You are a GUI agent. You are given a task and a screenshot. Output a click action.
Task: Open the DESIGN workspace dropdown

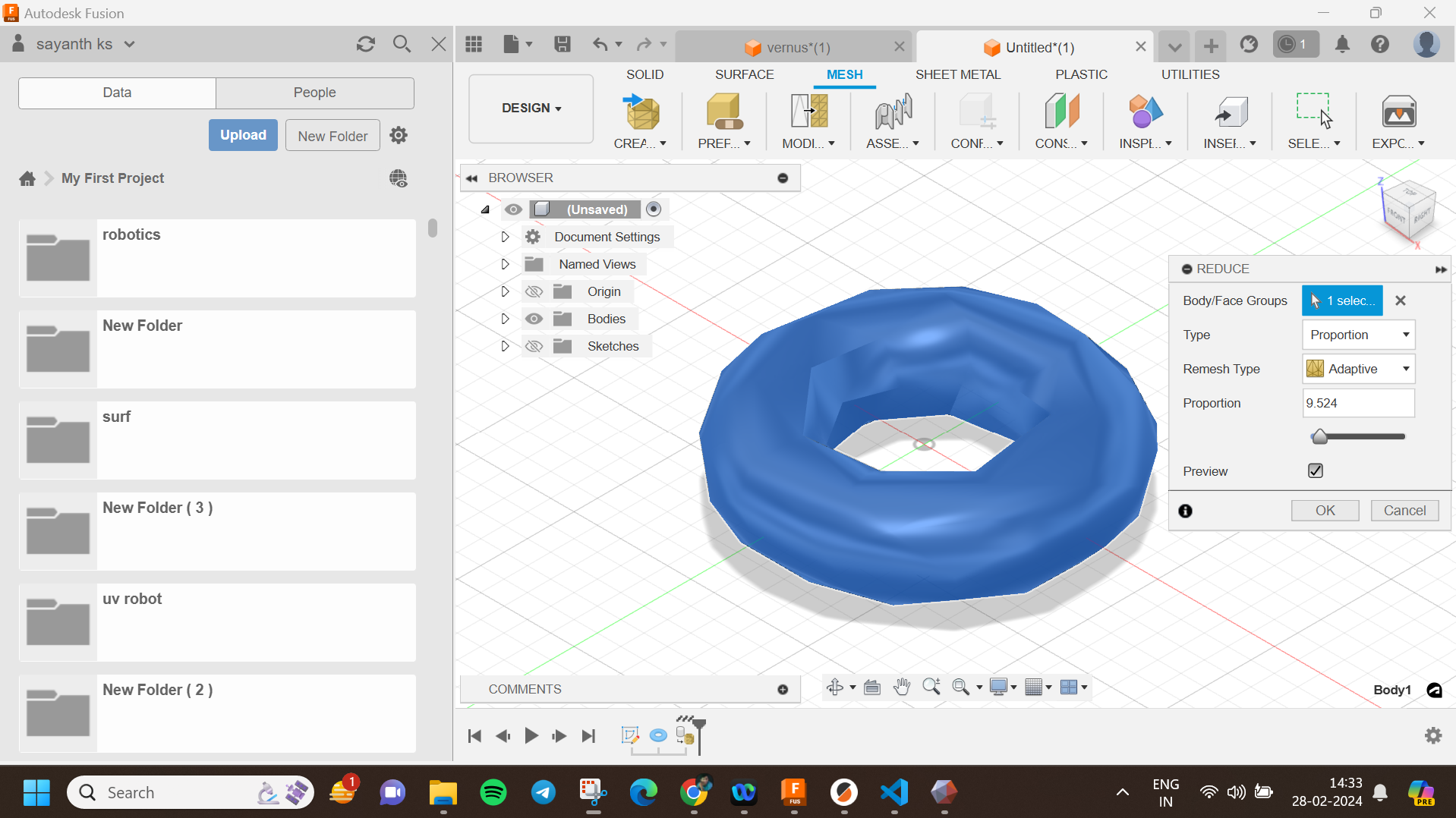(531, 108)
